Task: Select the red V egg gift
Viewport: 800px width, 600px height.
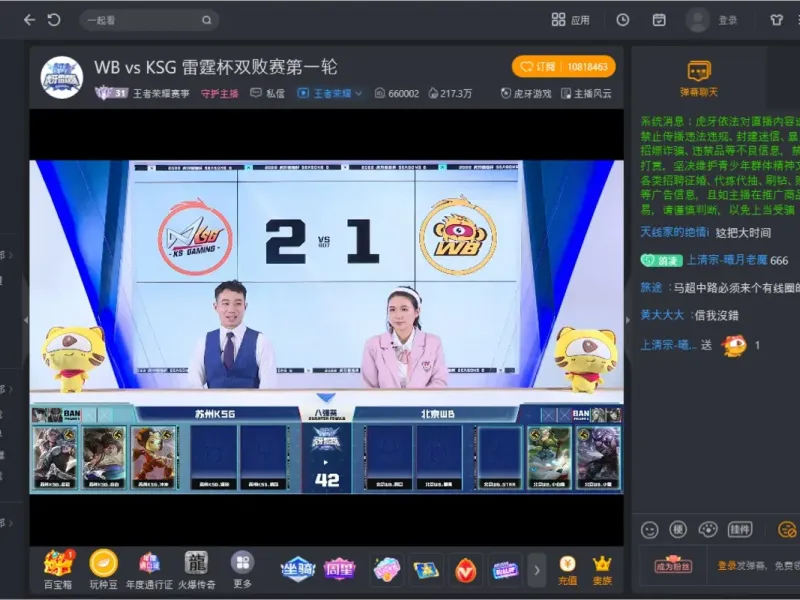Action: [465, 569]
